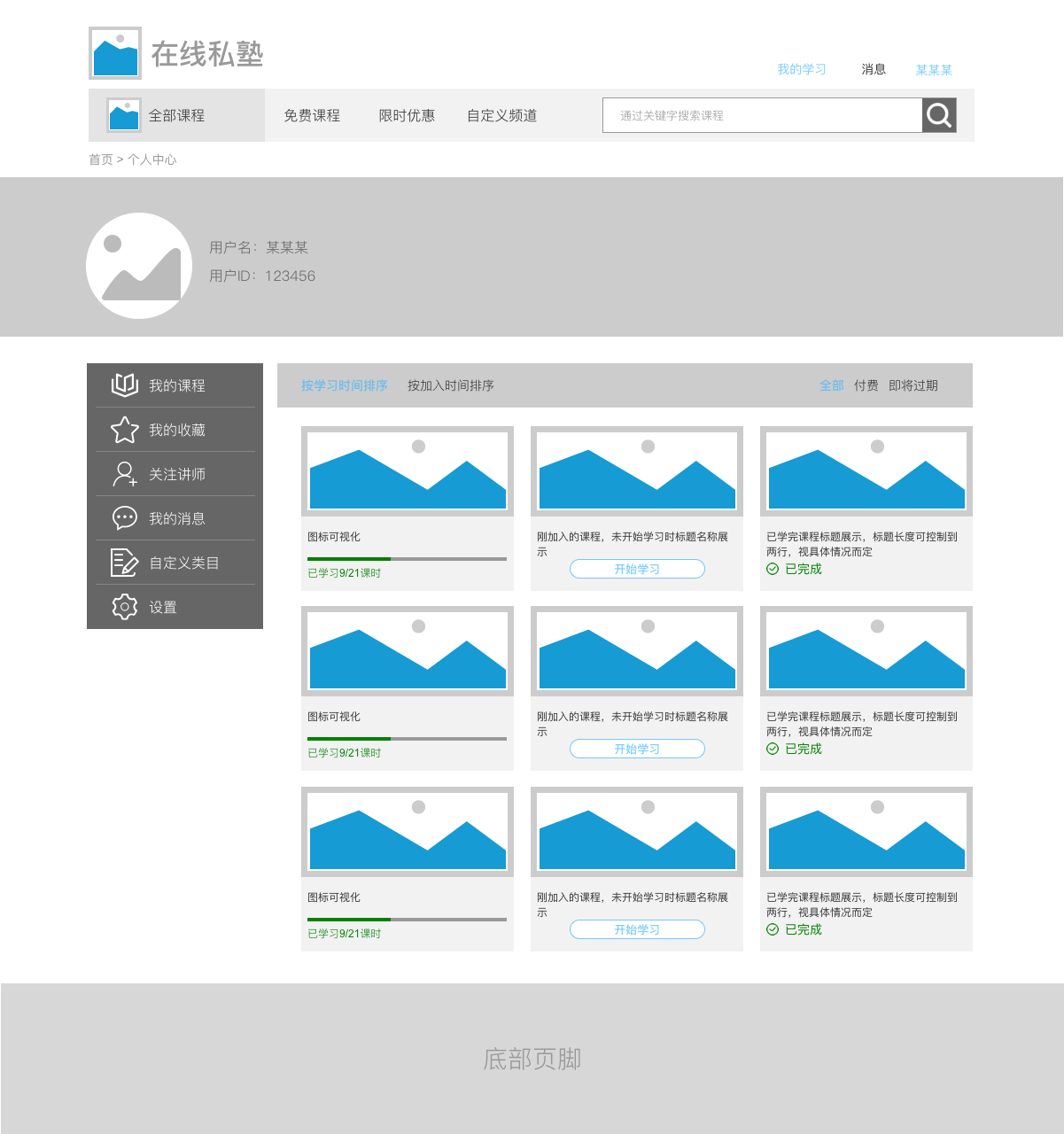Open second-row 已学完课程 thumbnail
Viewport: 1064px width, 1134px height.
[866, 651]
